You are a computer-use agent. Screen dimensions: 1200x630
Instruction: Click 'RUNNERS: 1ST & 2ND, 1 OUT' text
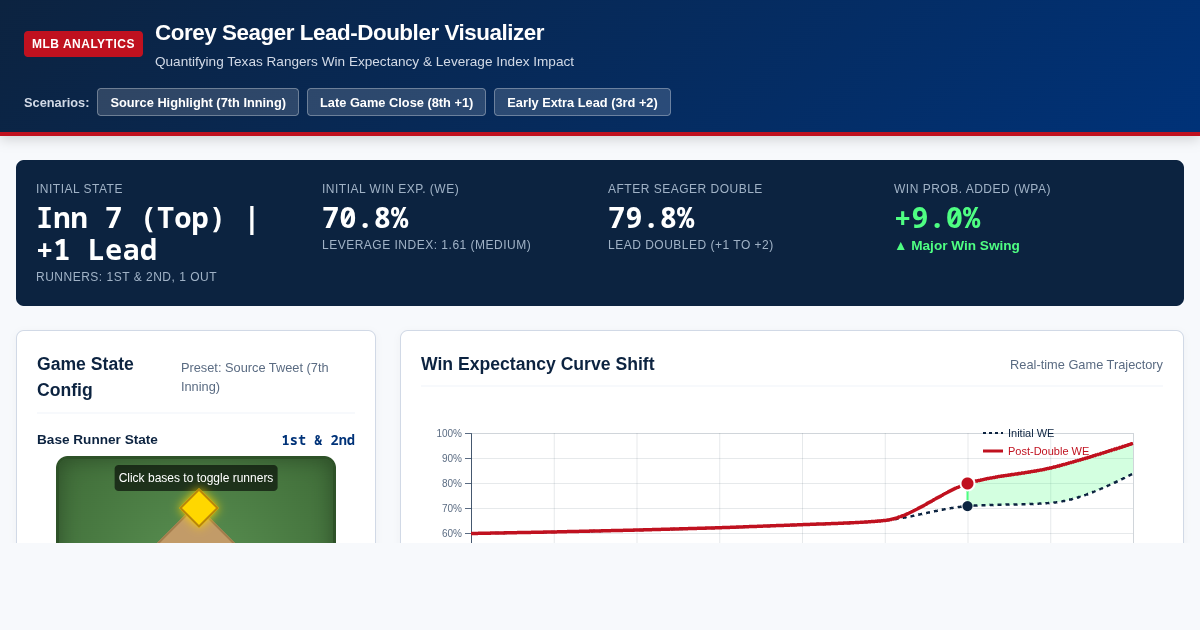126,277
